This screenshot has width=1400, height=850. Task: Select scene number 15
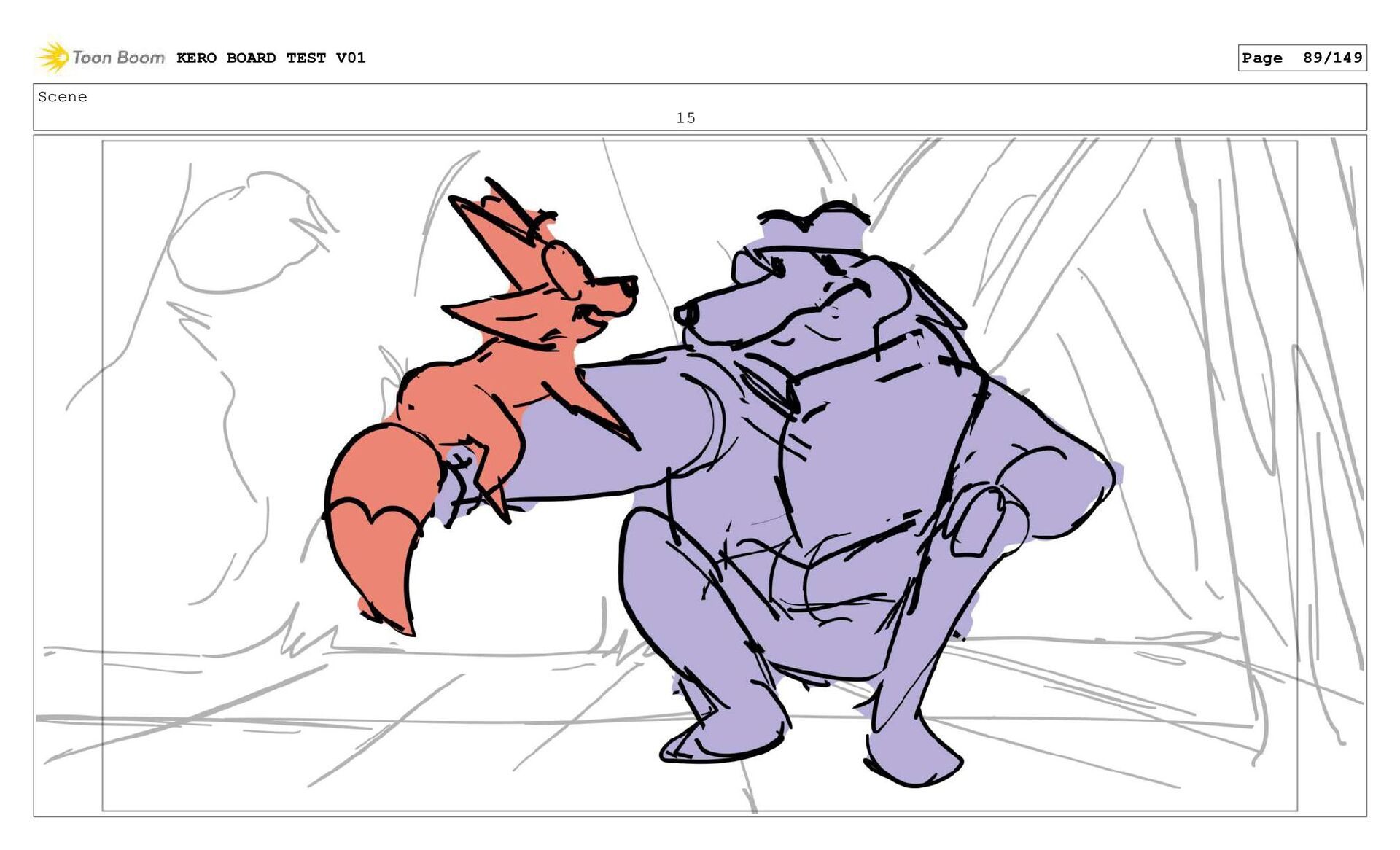click(685, 118)
